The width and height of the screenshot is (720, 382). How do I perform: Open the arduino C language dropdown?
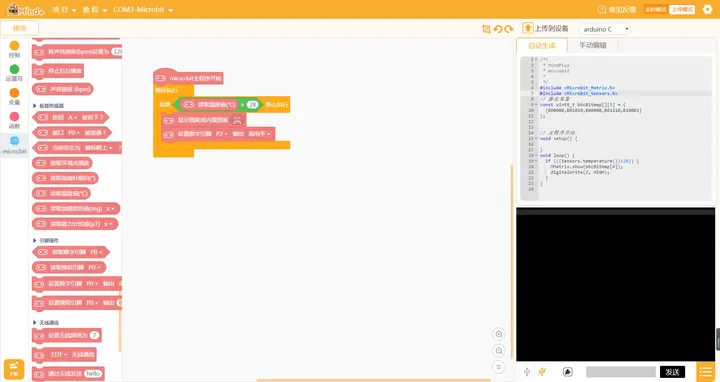(x=604, y=29)
